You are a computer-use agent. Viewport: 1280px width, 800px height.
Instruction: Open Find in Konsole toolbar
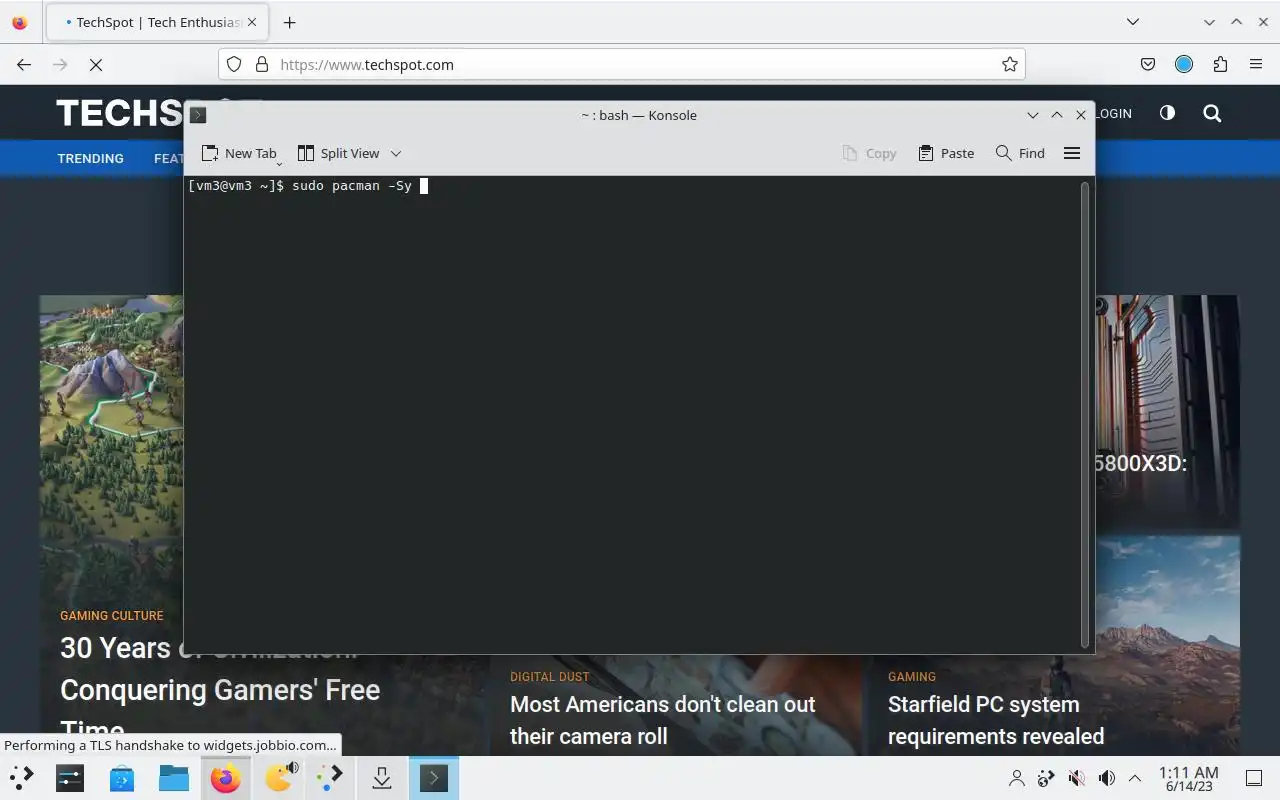pyautogui.click(x=1020, y=153)
